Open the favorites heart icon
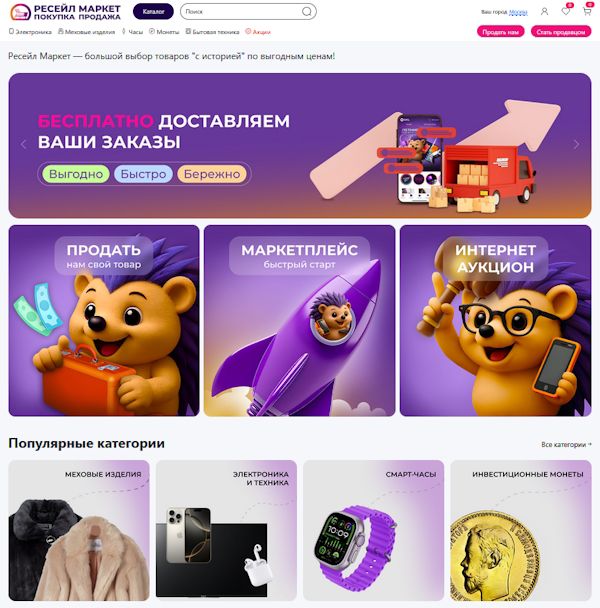 coord(566,11)
